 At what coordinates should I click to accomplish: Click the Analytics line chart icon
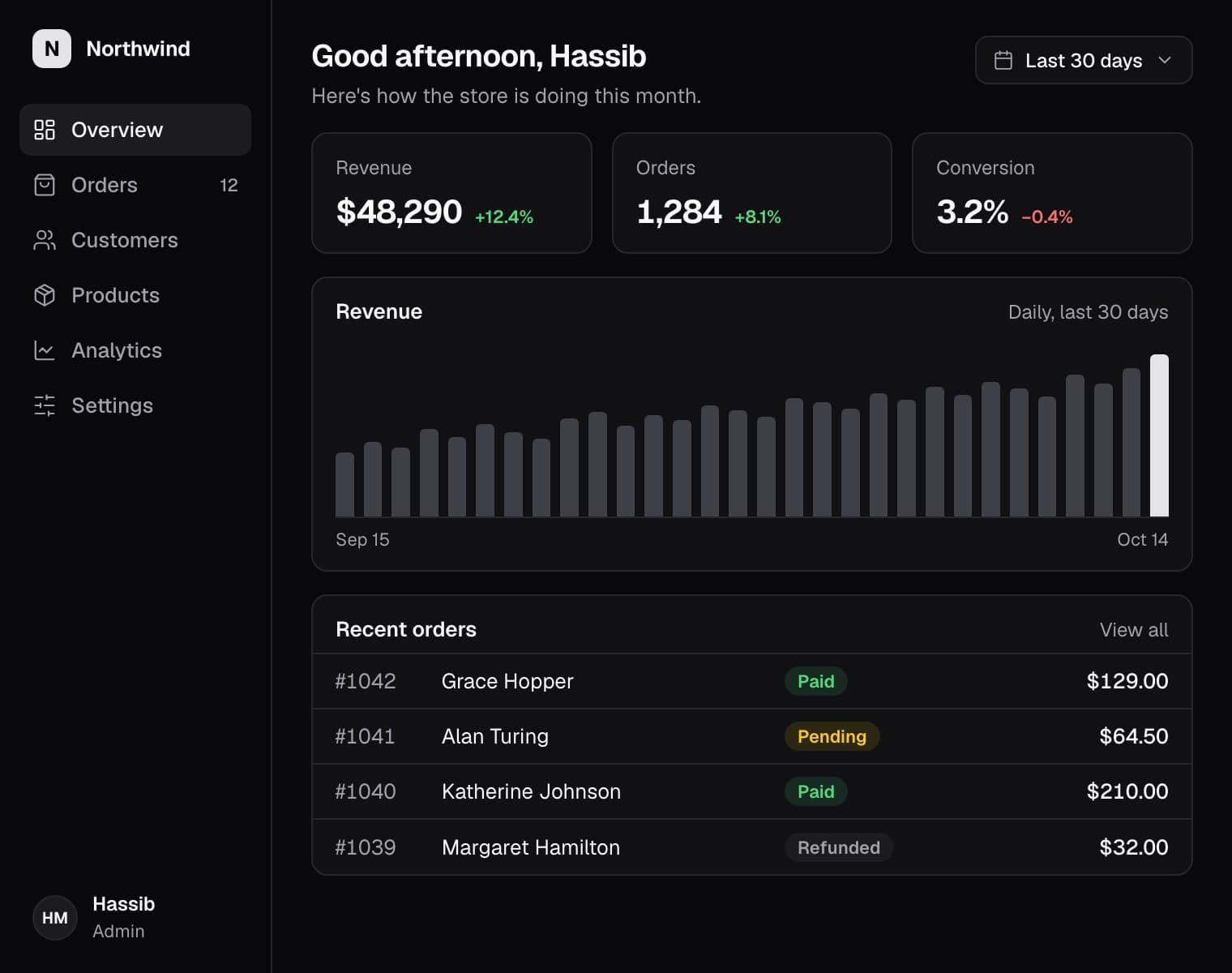click(45, 350)
